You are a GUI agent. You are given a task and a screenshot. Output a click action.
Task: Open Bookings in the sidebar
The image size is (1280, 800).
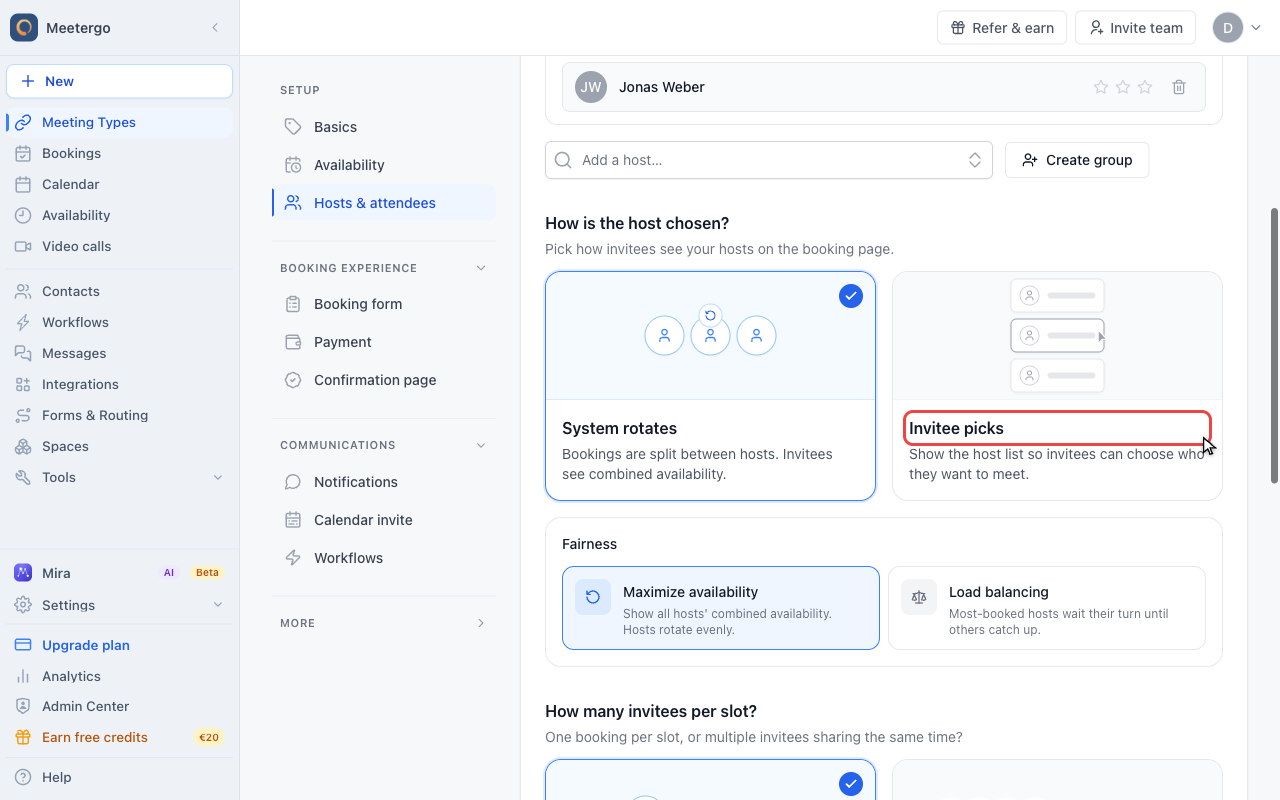tap(120, 153)
